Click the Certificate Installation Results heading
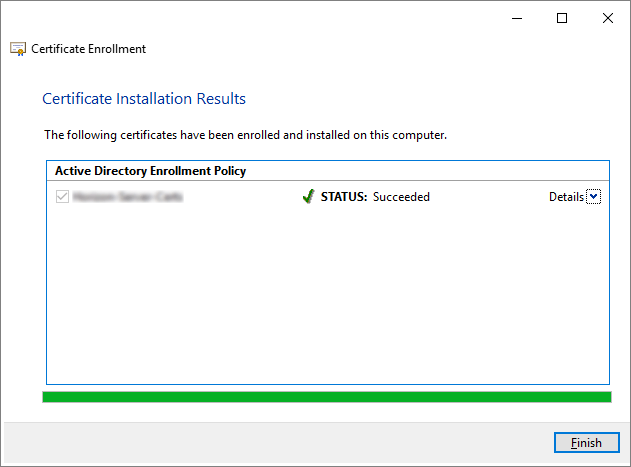The width and height of the screenshot is (631, 467). click(144, 99)
